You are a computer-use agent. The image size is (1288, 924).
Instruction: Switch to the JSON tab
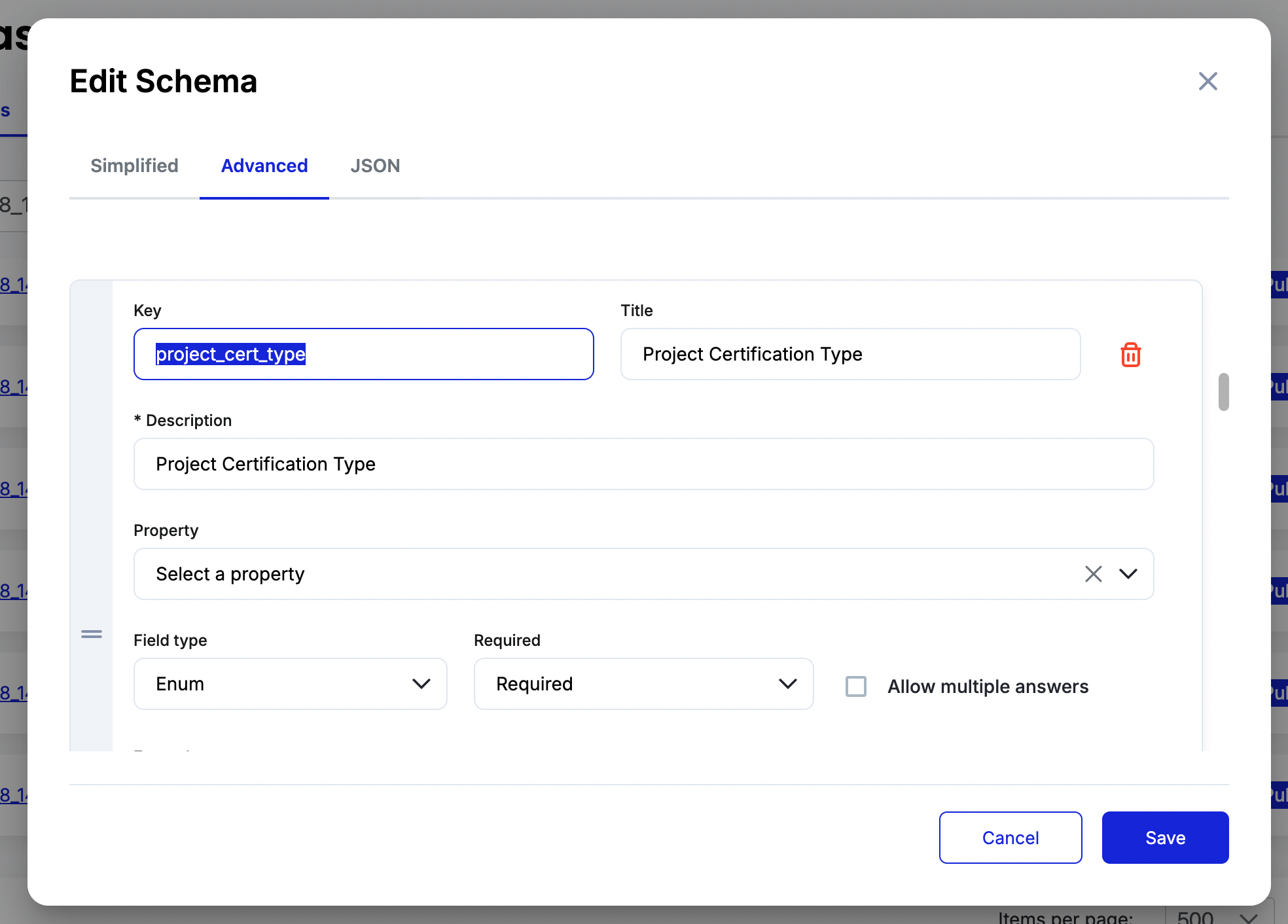pyautogui.click(x=375, y=166)
